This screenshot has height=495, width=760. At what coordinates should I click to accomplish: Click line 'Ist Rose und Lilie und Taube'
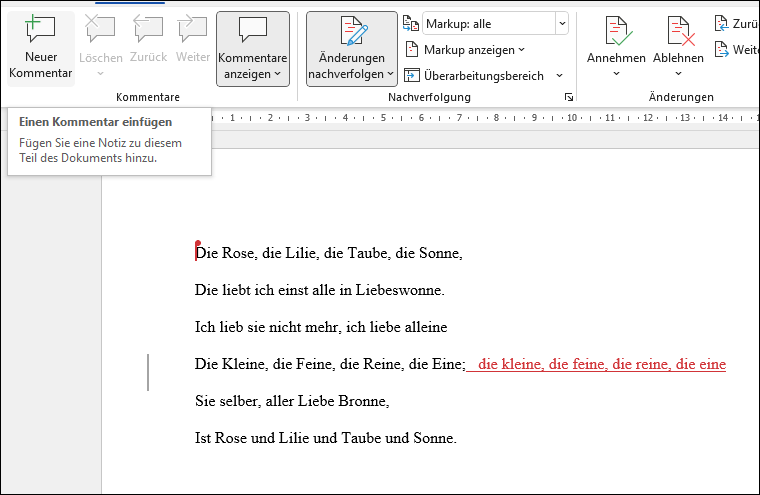pos(326,438)
